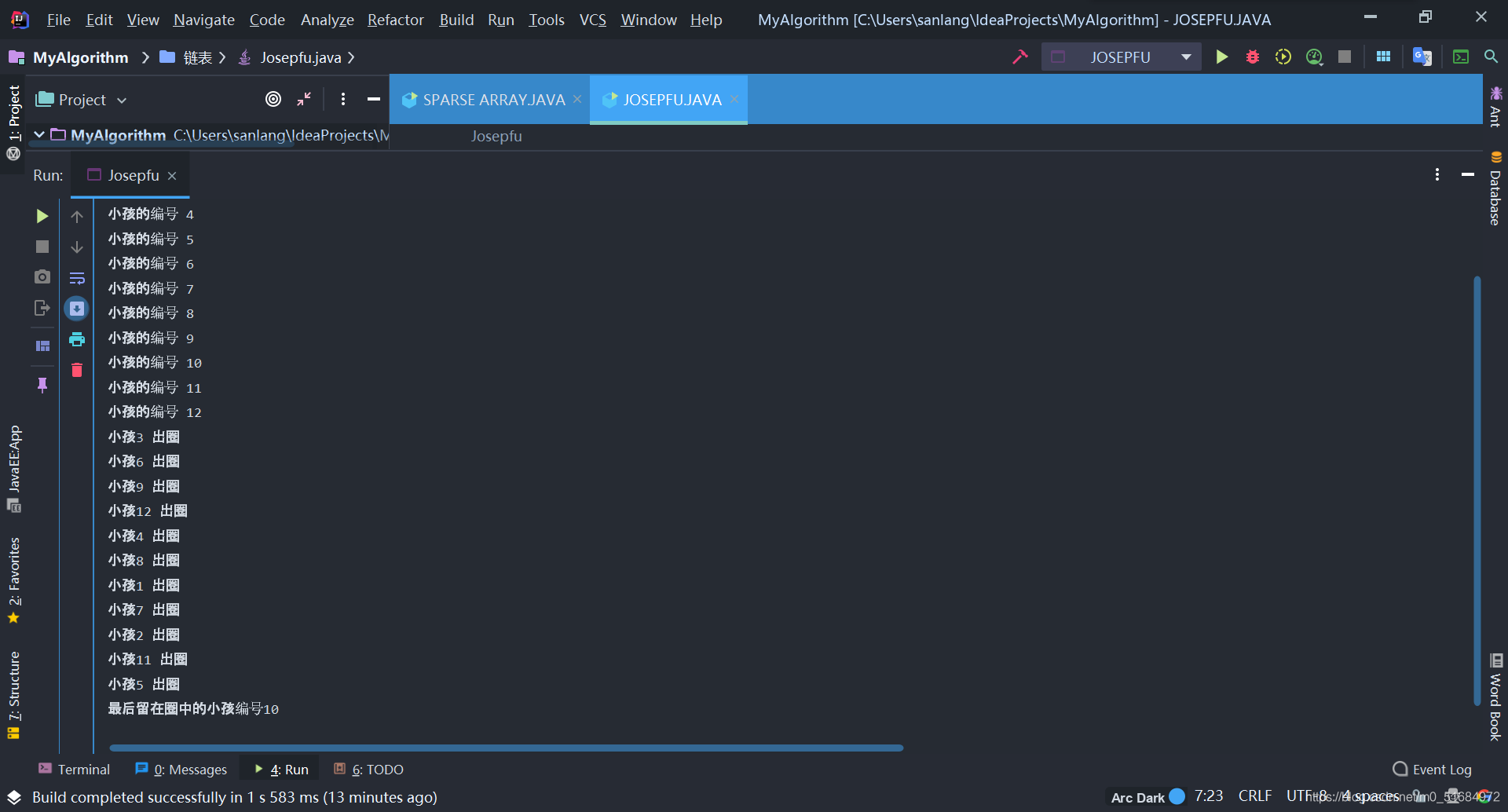
Task: Click the 4 spaces indent selector in the status bar
Action: coord(1371,796)
